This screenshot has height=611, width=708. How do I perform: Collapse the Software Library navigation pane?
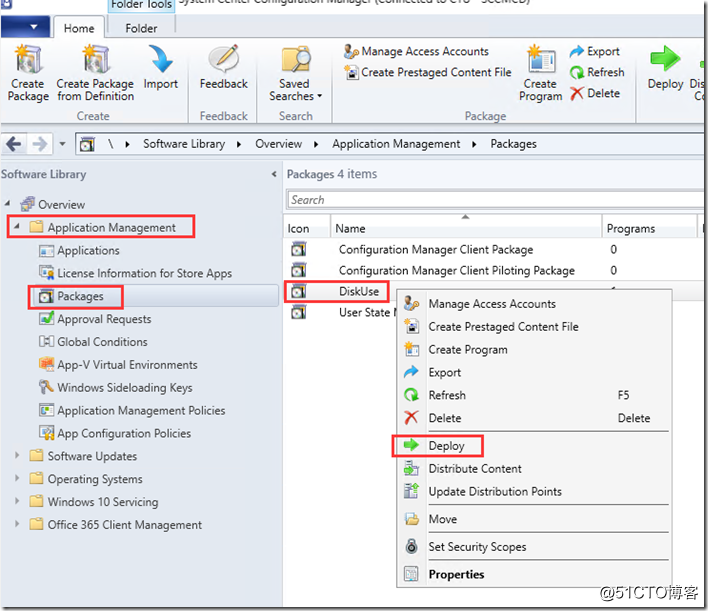[x=274, y=174]
